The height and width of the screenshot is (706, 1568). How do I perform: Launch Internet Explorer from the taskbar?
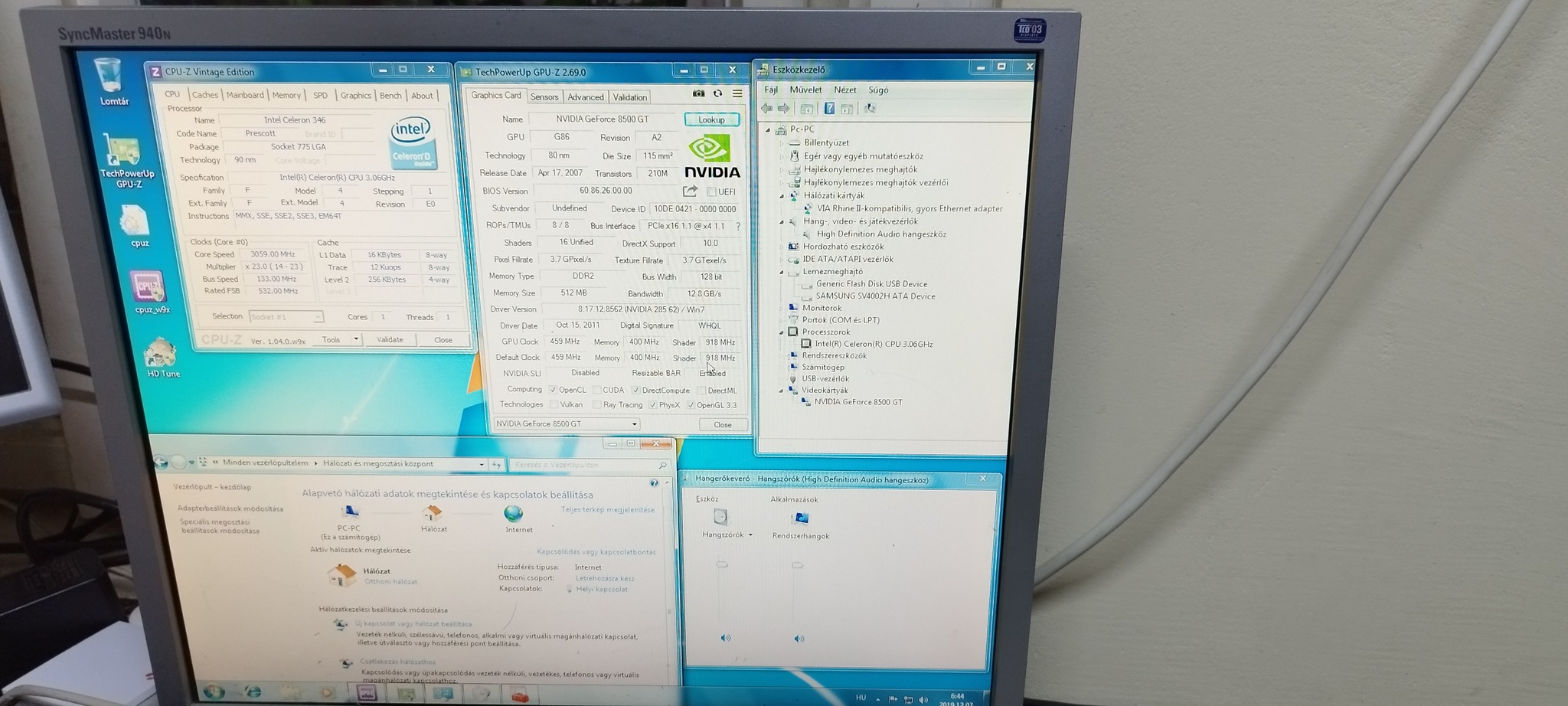pos(252,693)
